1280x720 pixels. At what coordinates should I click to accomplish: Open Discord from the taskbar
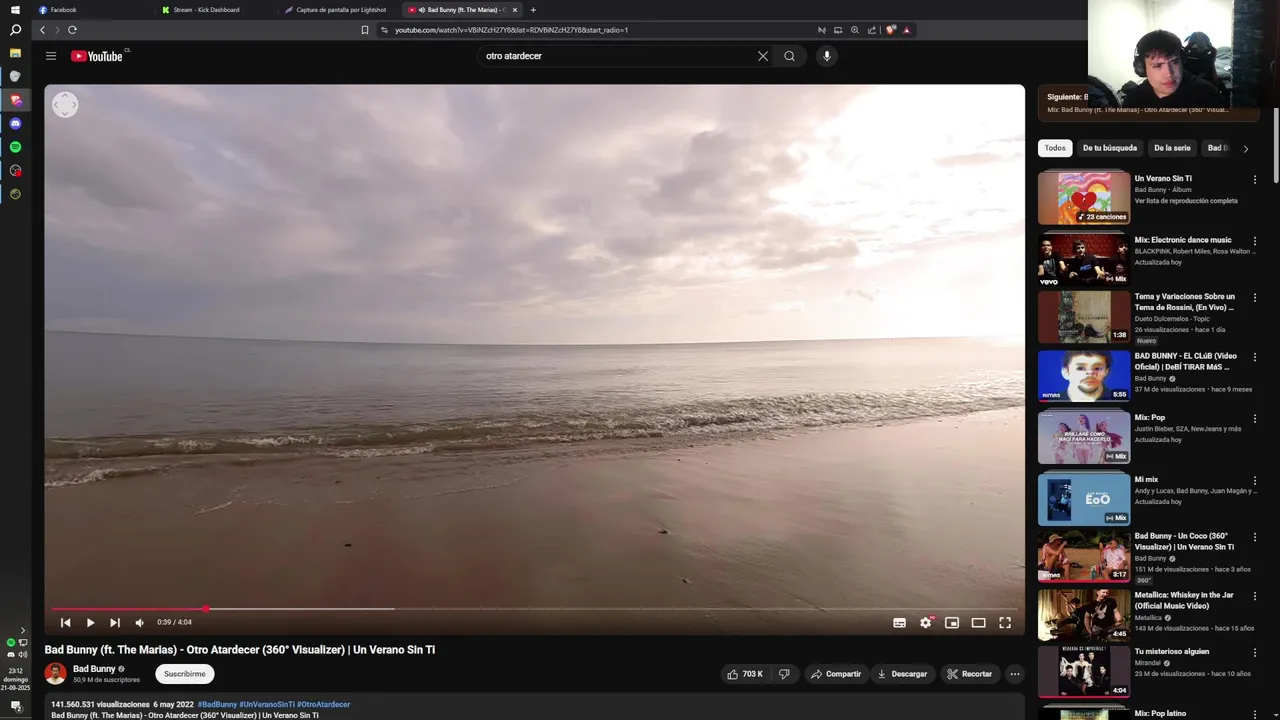tap(15, 124)
